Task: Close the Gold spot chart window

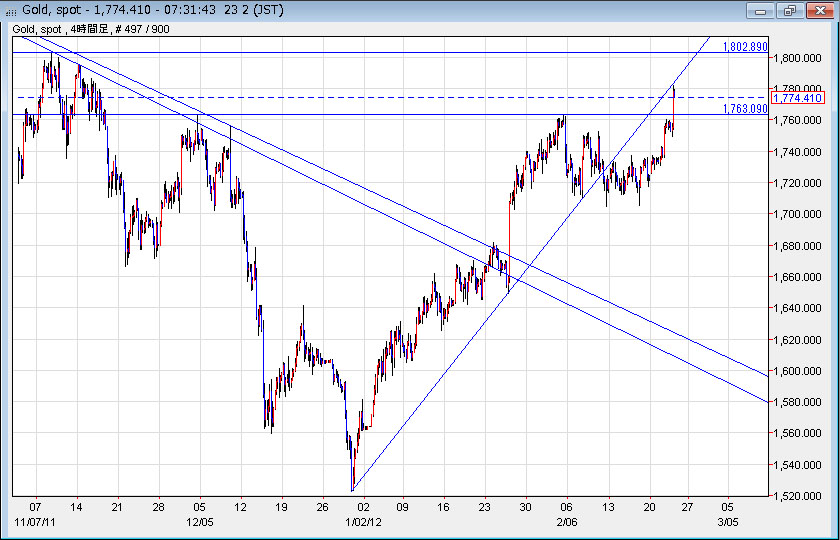Action: [x=817, y=10]
